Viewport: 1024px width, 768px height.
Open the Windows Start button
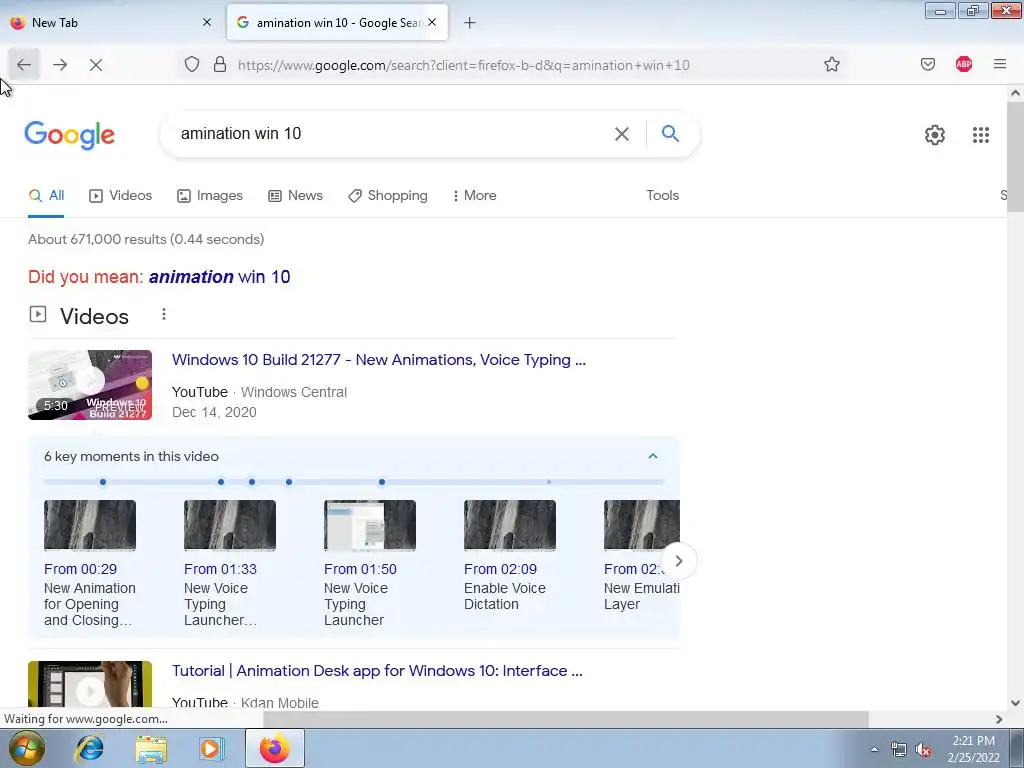point(26,748)
